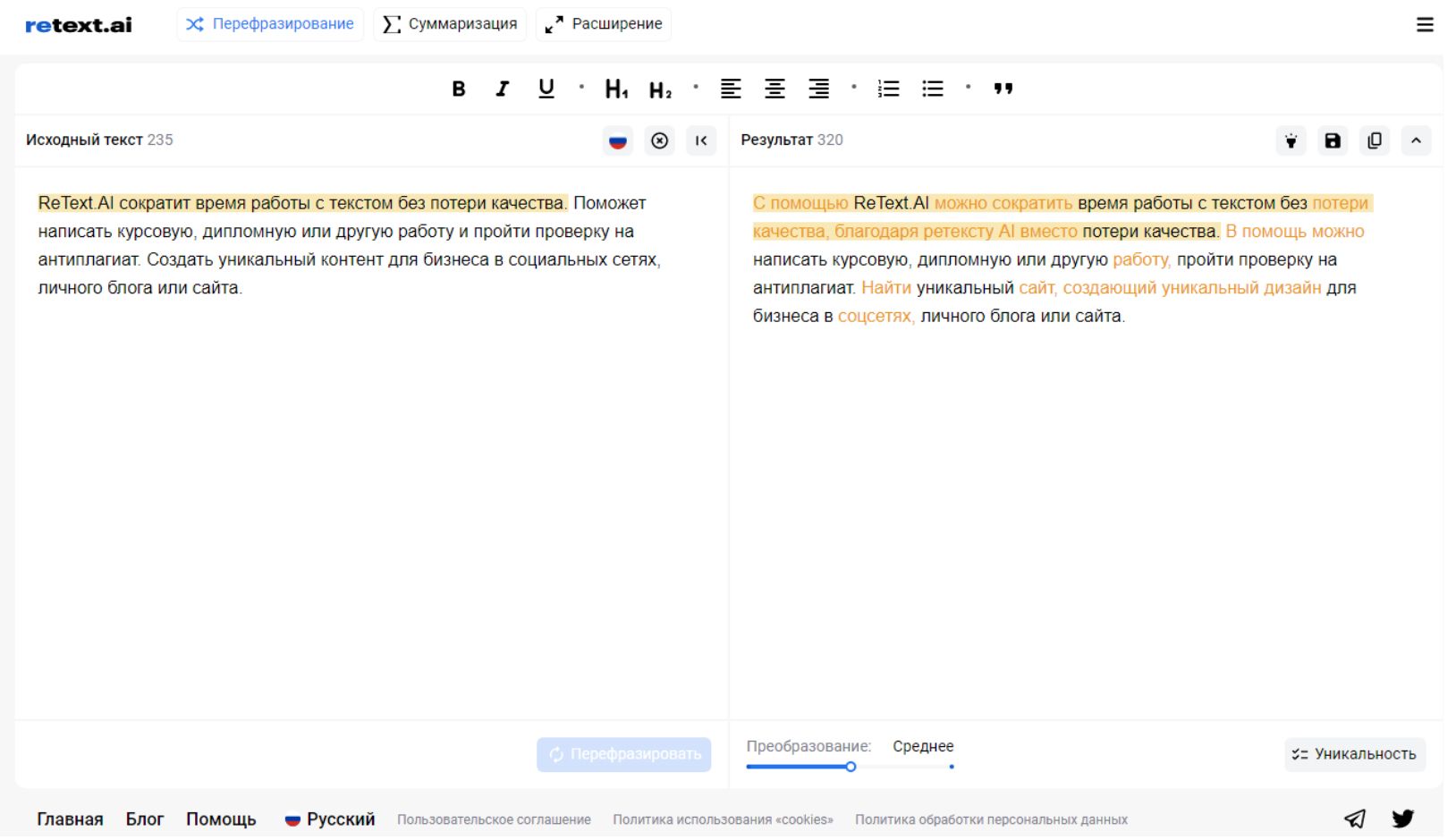Screen dimensions: 1456x840
Task: Open the hamburger menu
Action: 1425,24
